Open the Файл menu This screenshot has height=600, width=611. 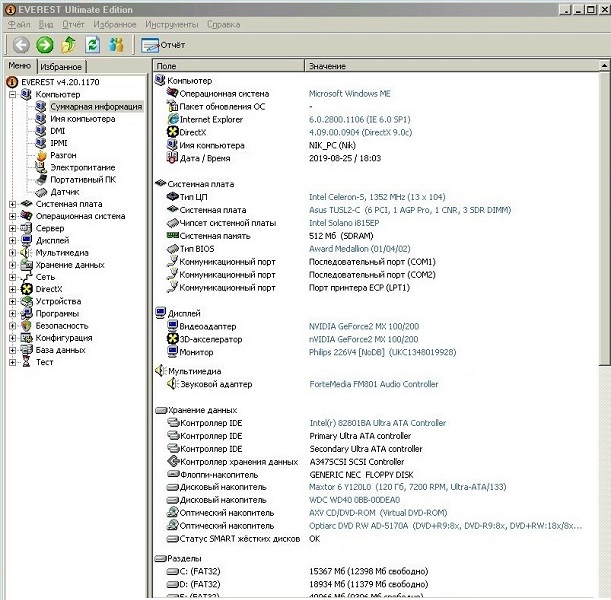(x=19, y=25)
